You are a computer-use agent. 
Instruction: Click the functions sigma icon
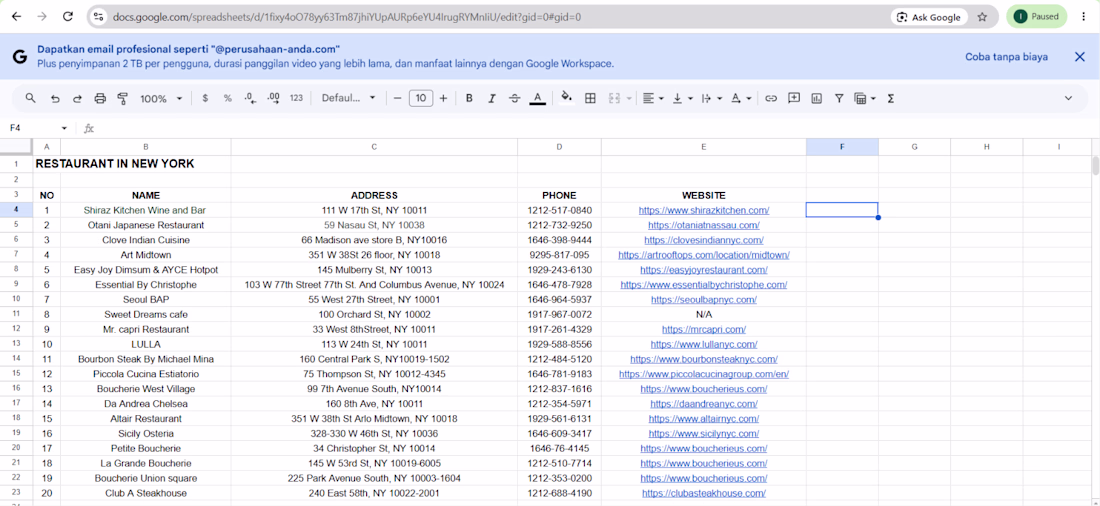coord(890,98)
